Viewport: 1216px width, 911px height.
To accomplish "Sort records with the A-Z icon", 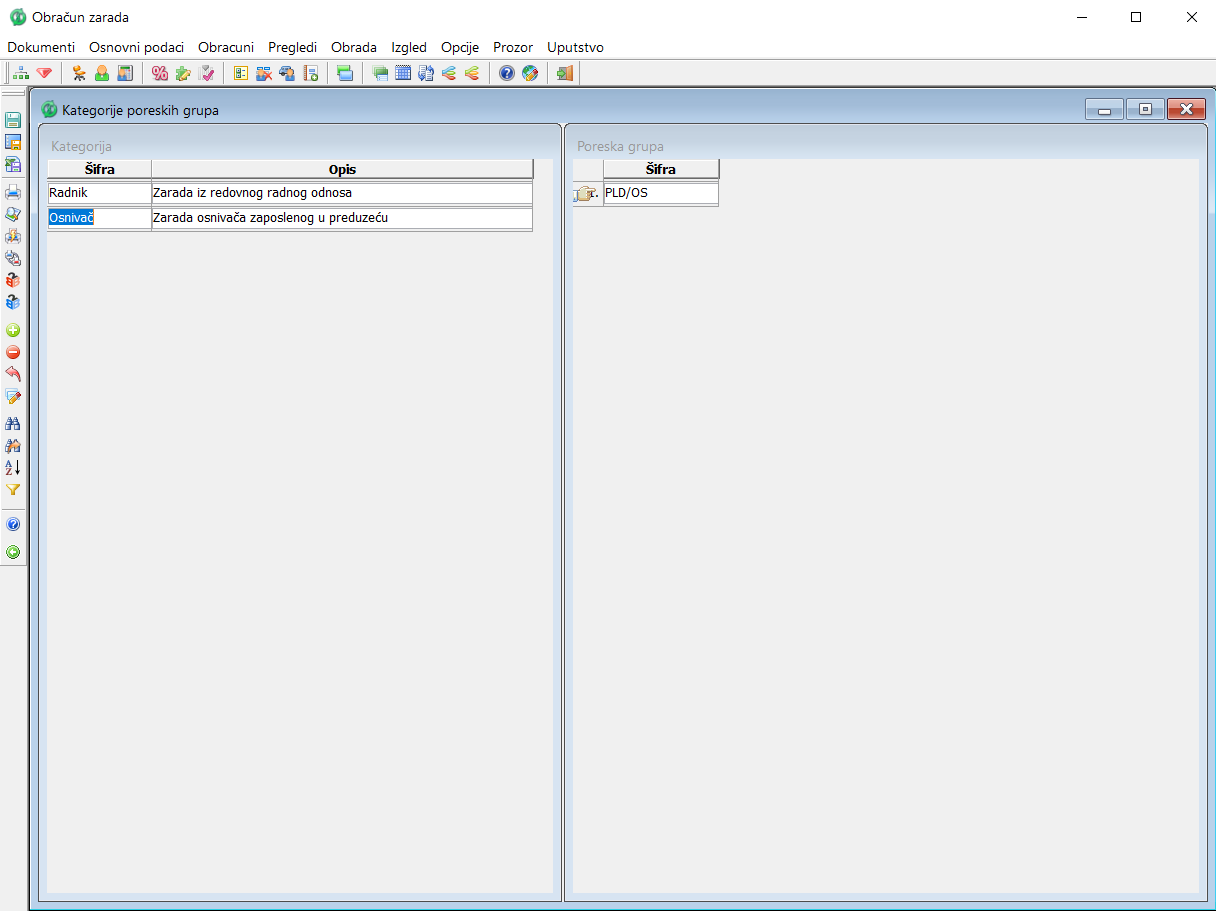I will [x=13, y=467].
